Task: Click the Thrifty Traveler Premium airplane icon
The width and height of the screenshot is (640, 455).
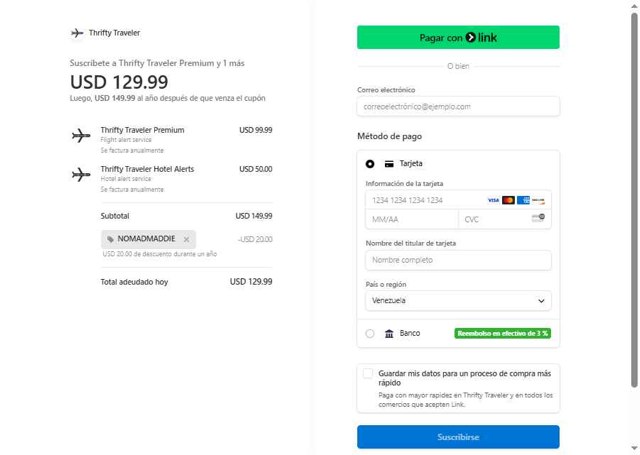Action: (x=81, y=135)
